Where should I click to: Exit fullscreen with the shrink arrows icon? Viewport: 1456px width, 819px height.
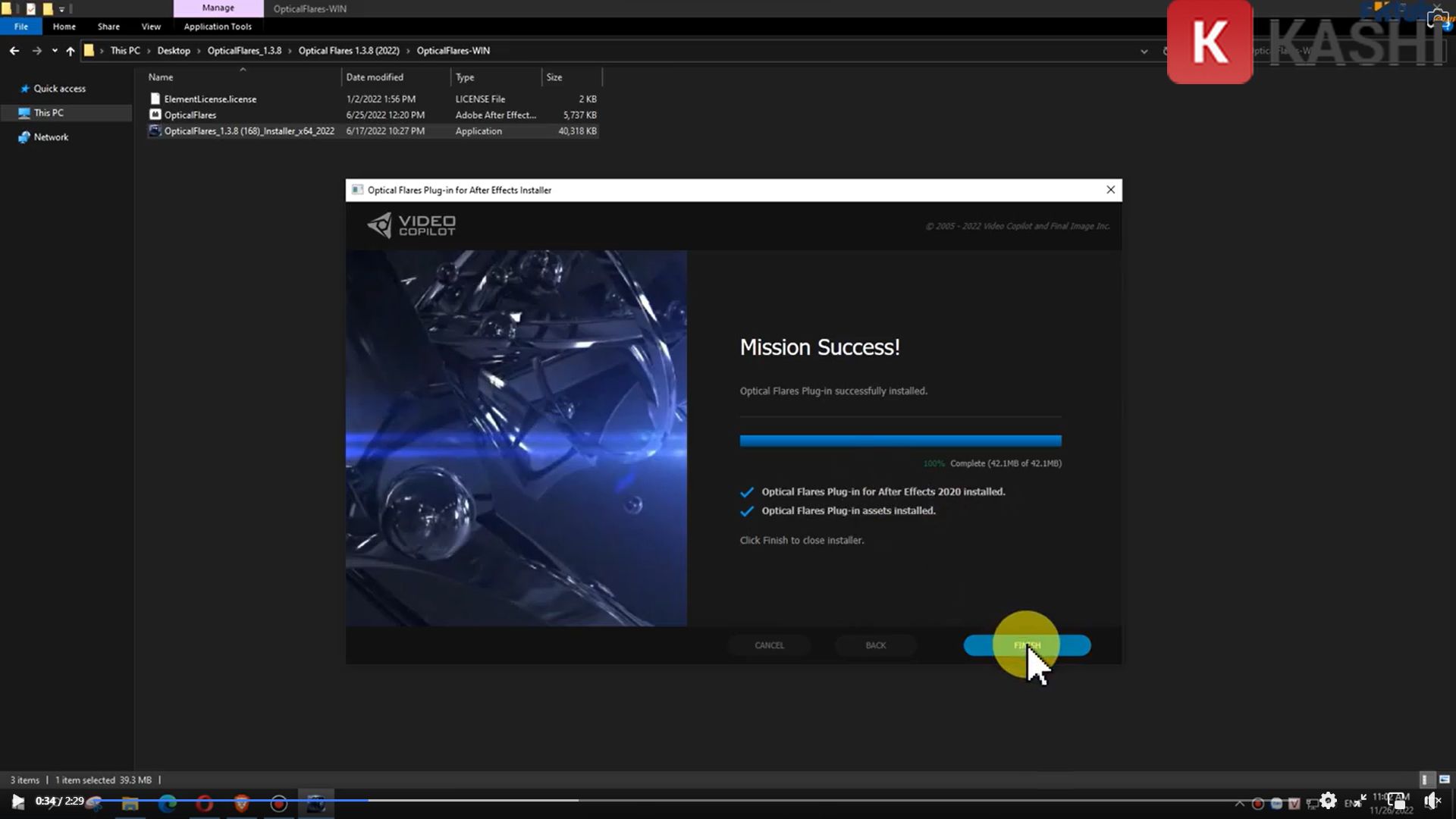coord(1361,799)
